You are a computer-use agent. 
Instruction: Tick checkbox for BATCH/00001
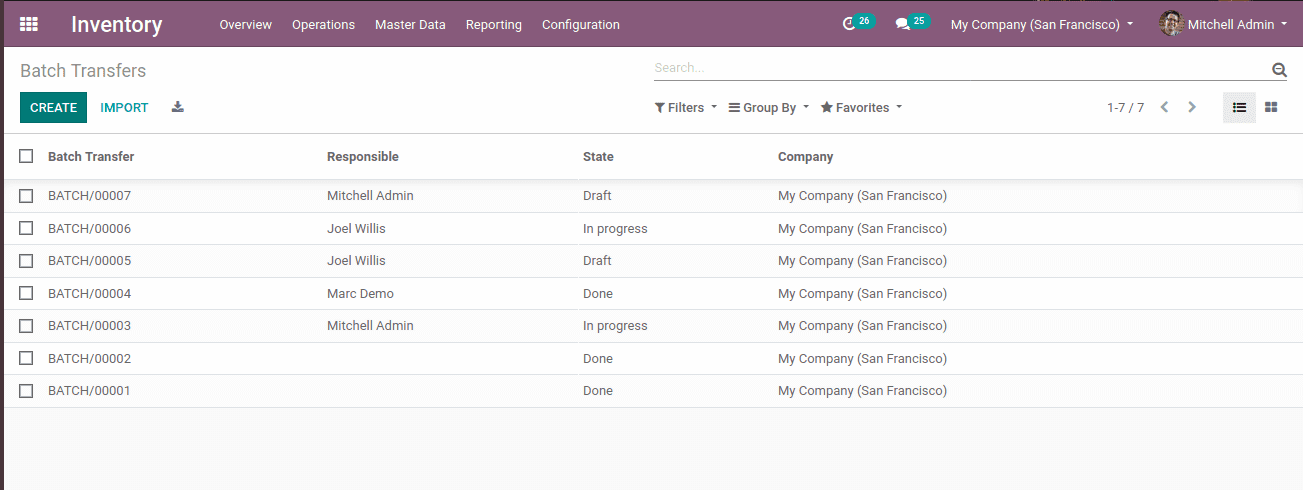coord(26,391)
